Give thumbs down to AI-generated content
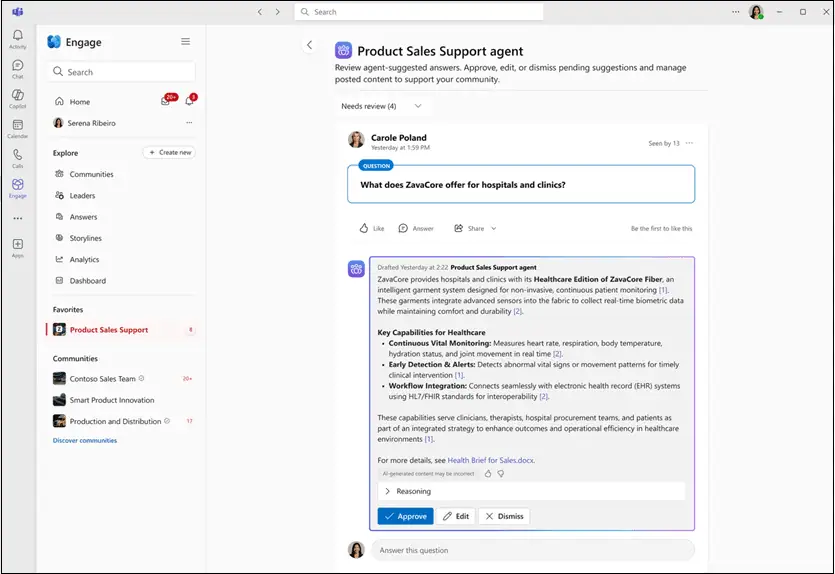 501,473
